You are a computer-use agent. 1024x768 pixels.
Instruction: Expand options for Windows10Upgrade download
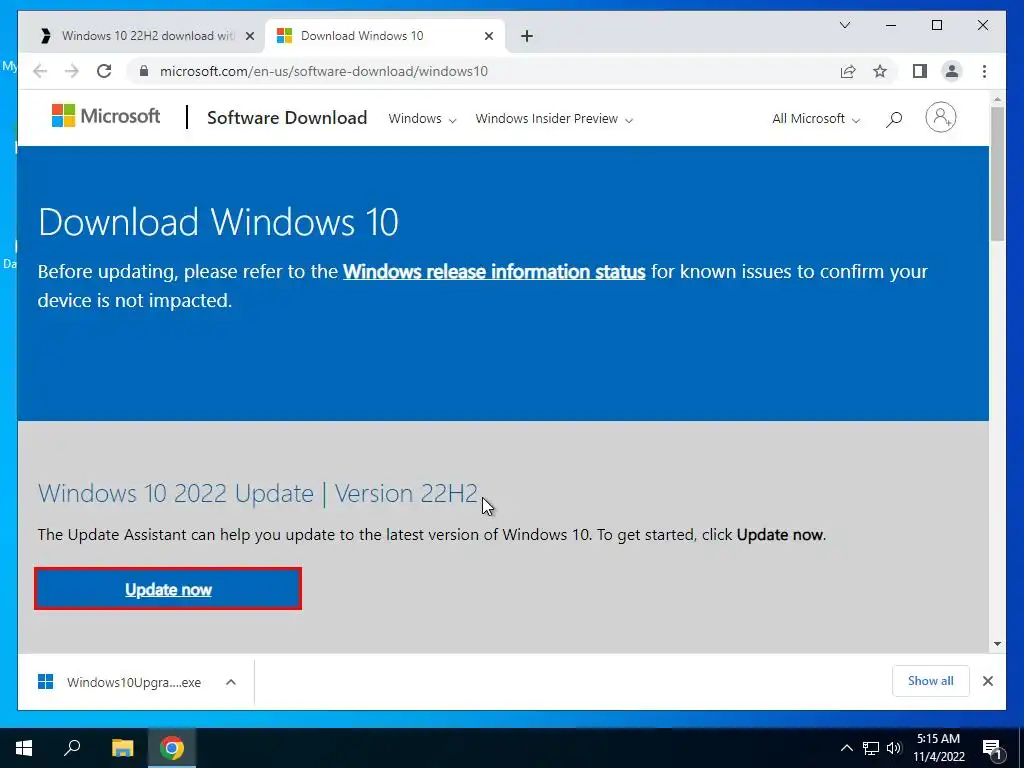point(231,682)
